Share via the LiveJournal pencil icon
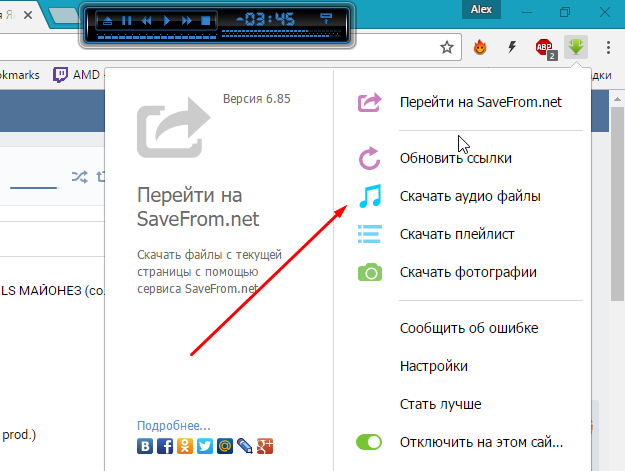The height and width of the screenshot is (471, 625). point(244,446)
